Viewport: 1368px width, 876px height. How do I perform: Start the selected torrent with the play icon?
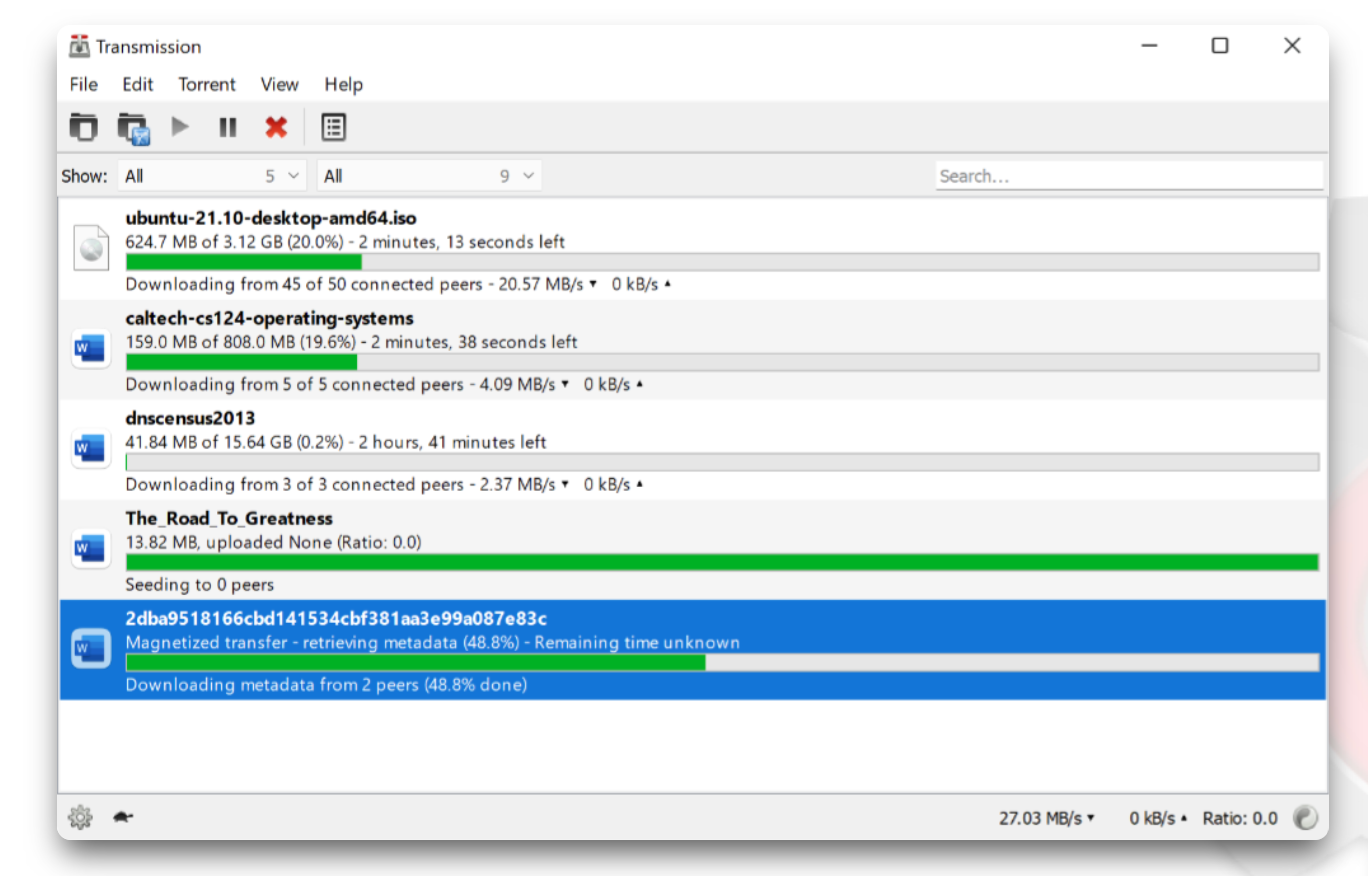[180, 127]
